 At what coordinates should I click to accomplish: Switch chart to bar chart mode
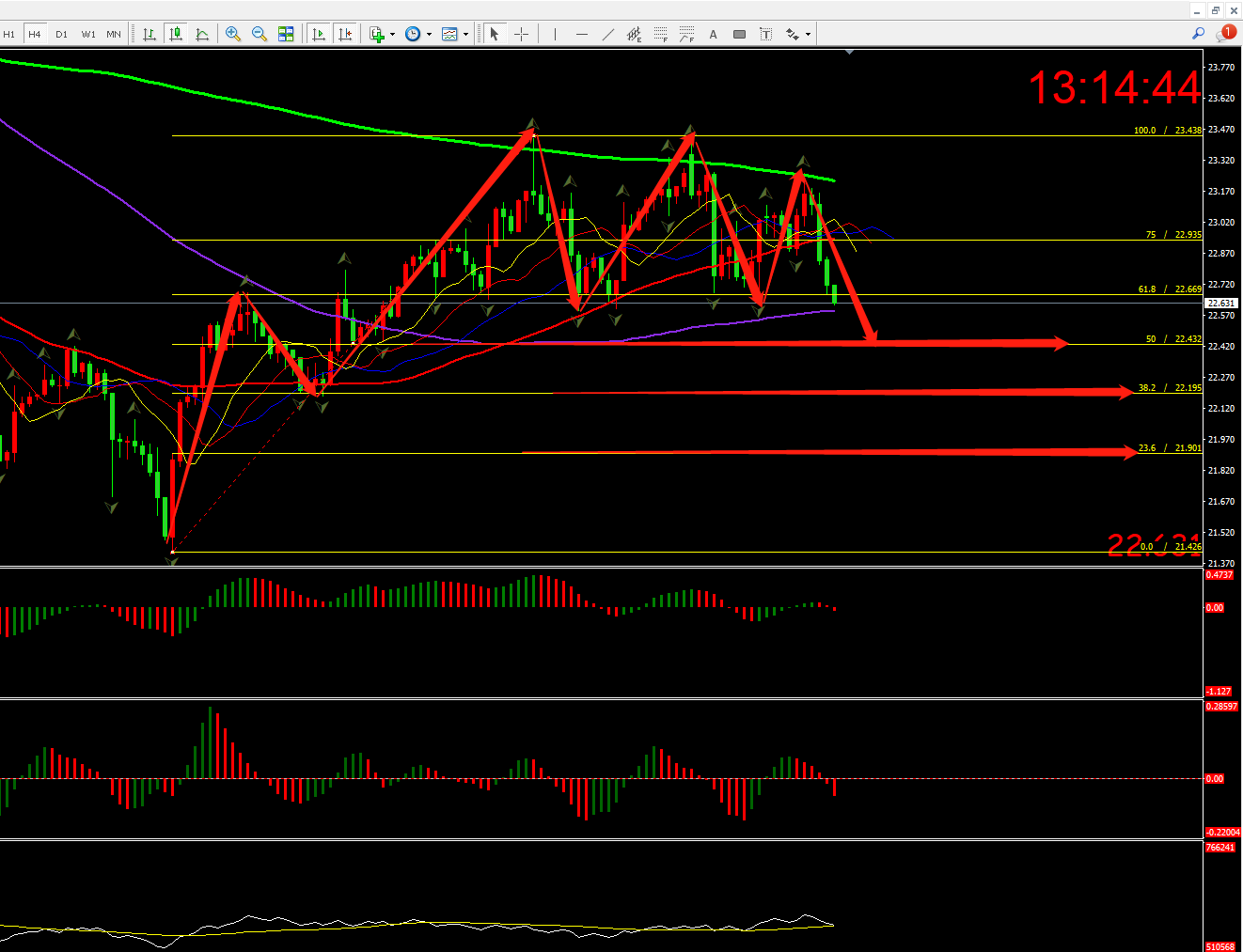coord(149,34)
